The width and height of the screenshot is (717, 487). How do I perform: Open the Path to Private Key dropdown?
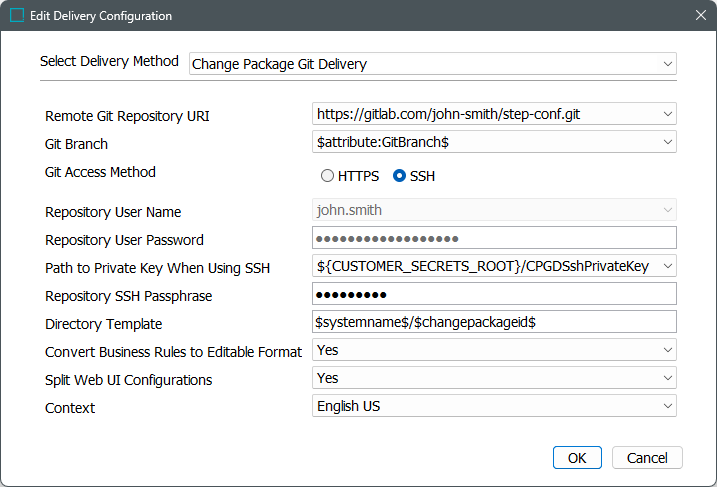pos(668,266)
